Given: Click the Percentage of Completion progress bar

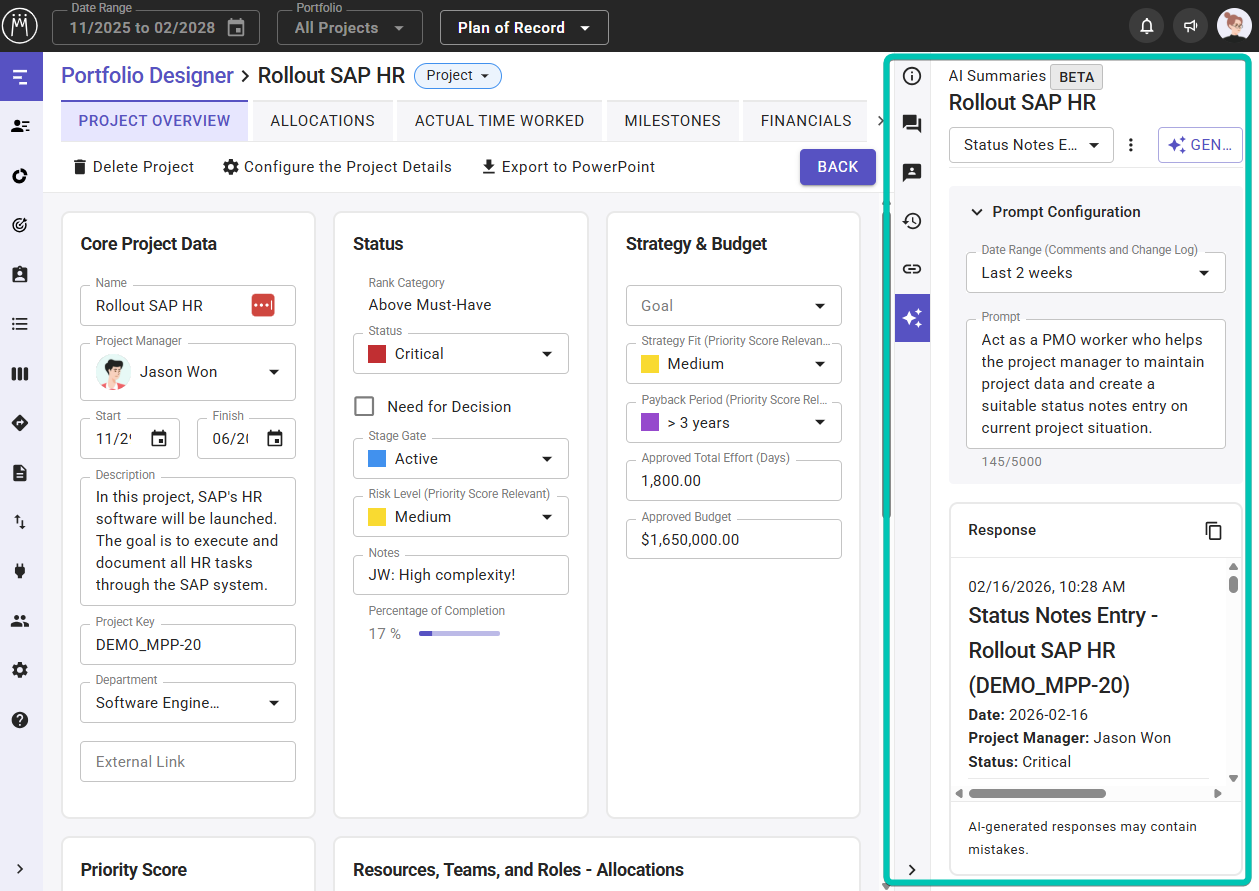Looking at the screenshot, I should pyautogui.click(x=459, y=633).
